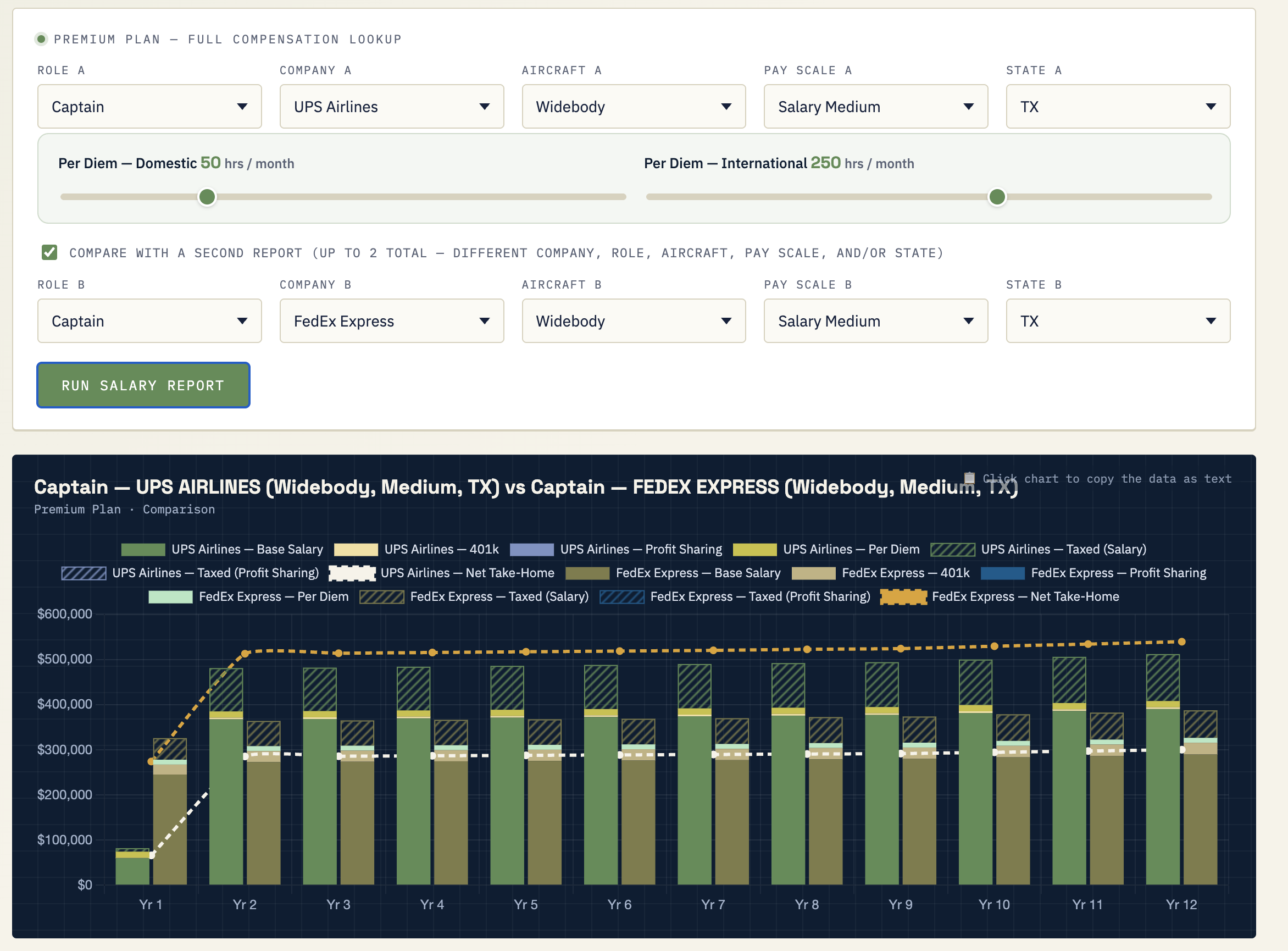Image resolution: width=1288 pixels, height=951 pixels.
Task: Toggle UPS Airlines 401k legend swatch
Action: (x=356, y=549)
